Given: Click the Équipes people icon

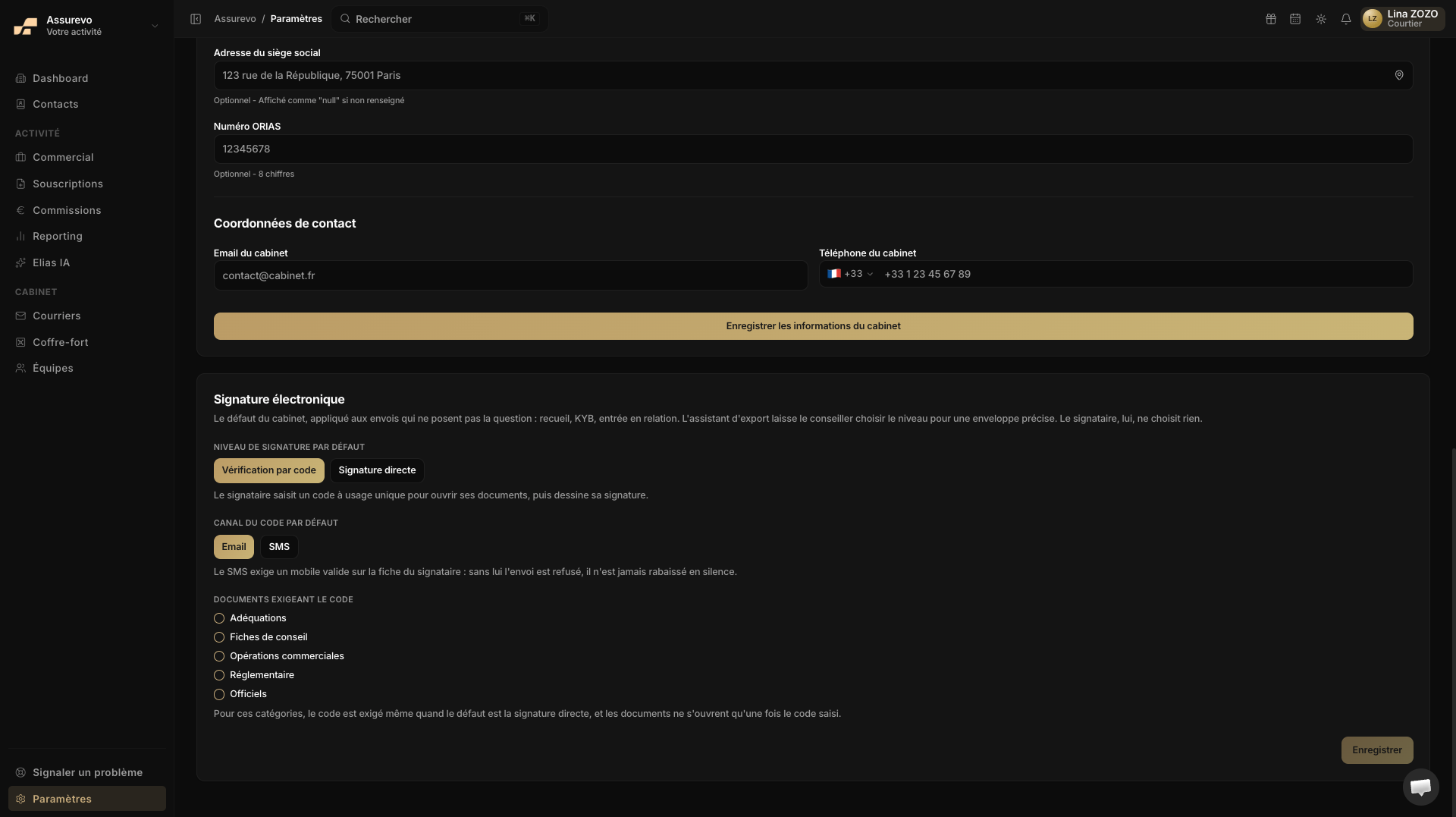Looking at the screenshot, I should point(20,369).
